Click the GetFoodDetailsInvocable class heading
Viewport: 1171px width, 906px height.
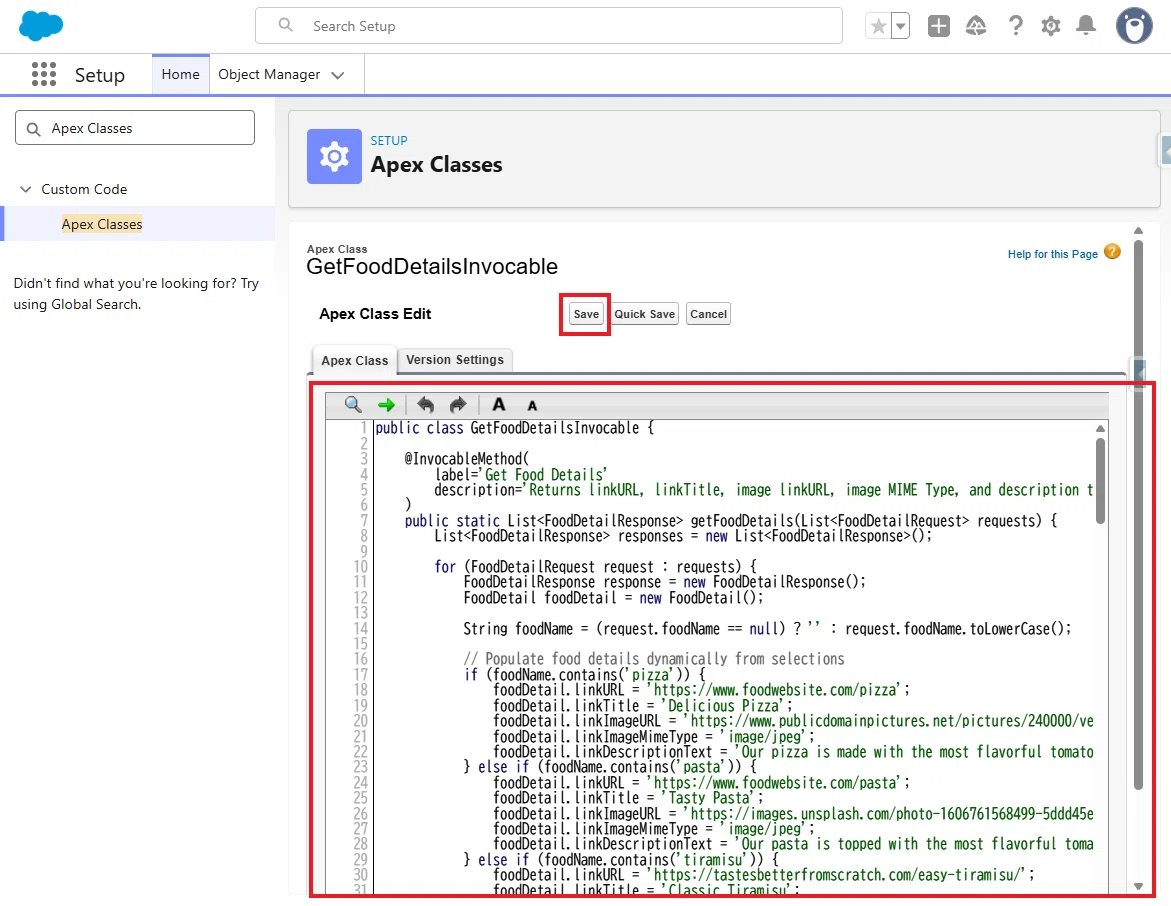(x=432, y=267)
